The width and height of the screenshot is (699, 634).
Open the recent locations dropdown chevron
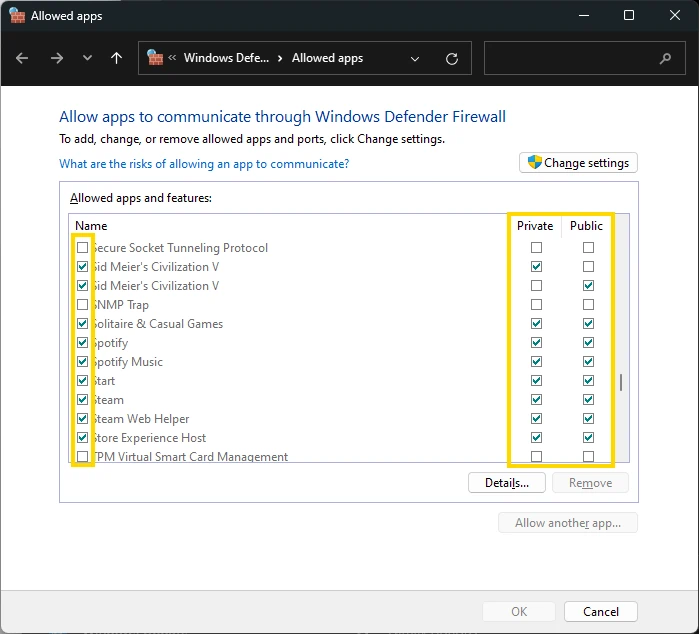point(87,58)
